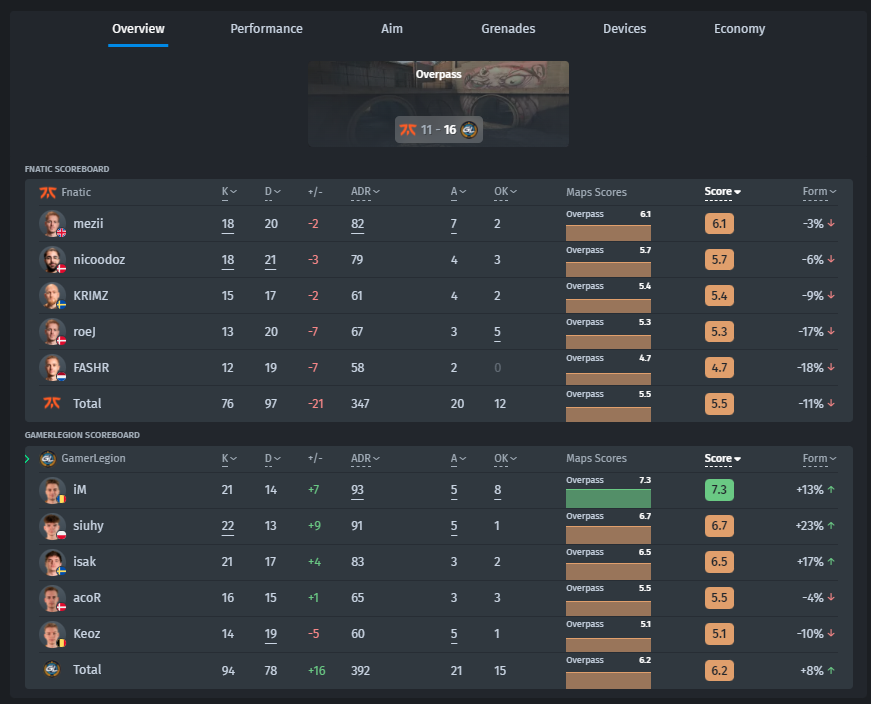Switch to the Performance tab
871x704 pixels.
point(266,28)
